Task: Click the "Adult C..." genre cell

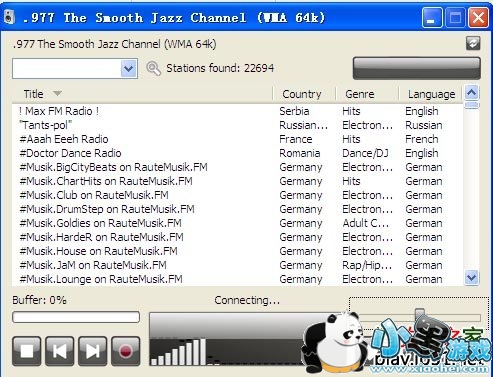Action: pos(365,223)
